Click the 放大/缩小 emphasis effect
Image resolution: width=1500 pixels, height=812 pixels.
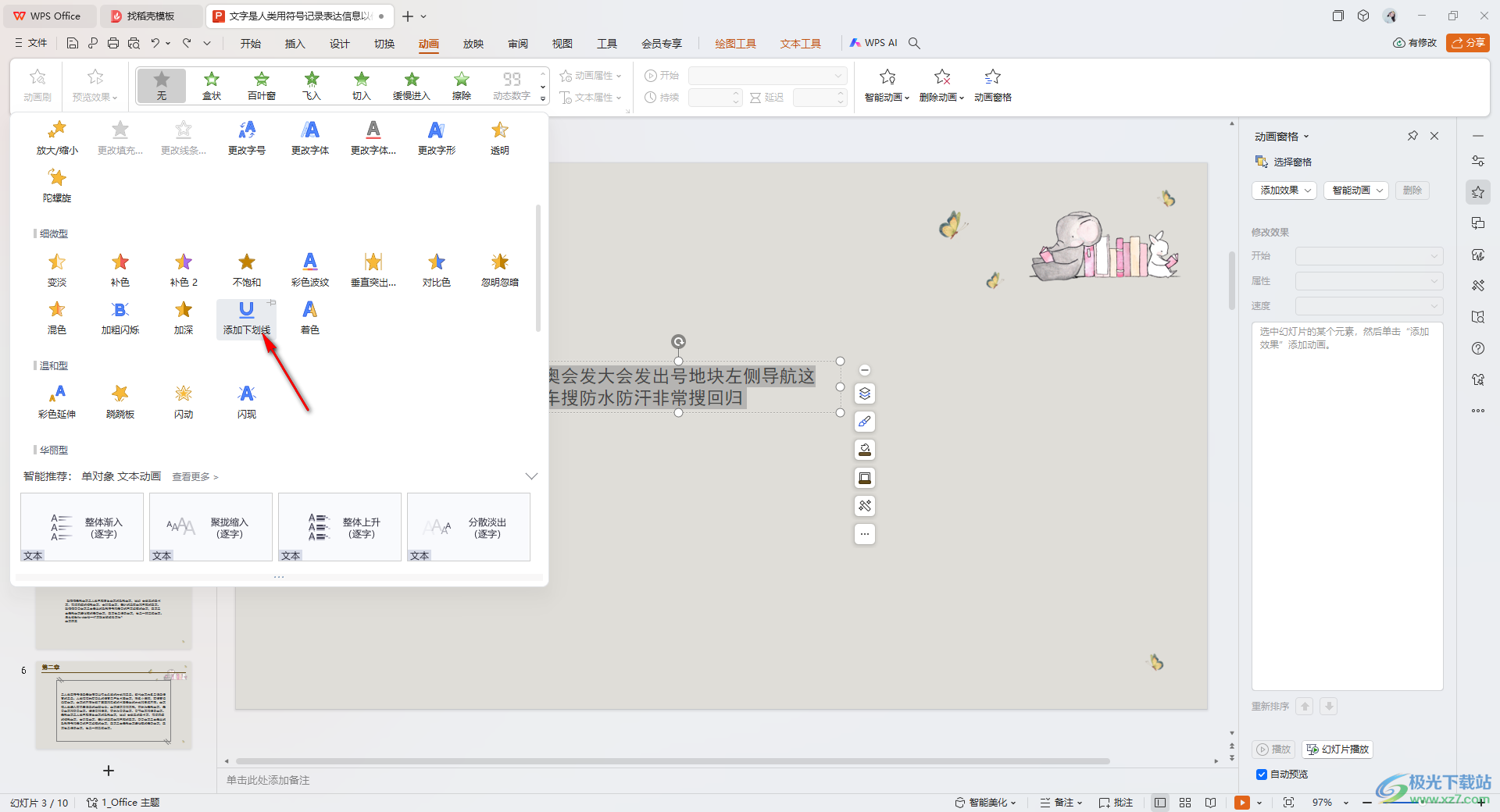coord(57,137)
